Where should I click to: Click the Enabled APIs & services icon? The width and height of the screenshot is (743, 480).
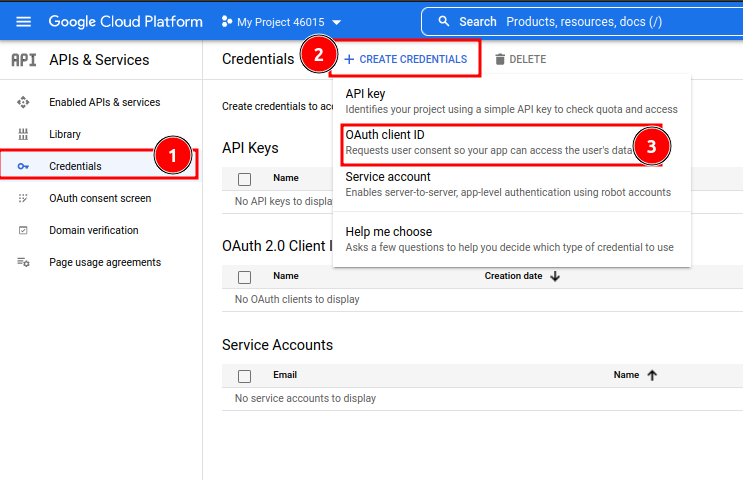[x=23, y=102]
